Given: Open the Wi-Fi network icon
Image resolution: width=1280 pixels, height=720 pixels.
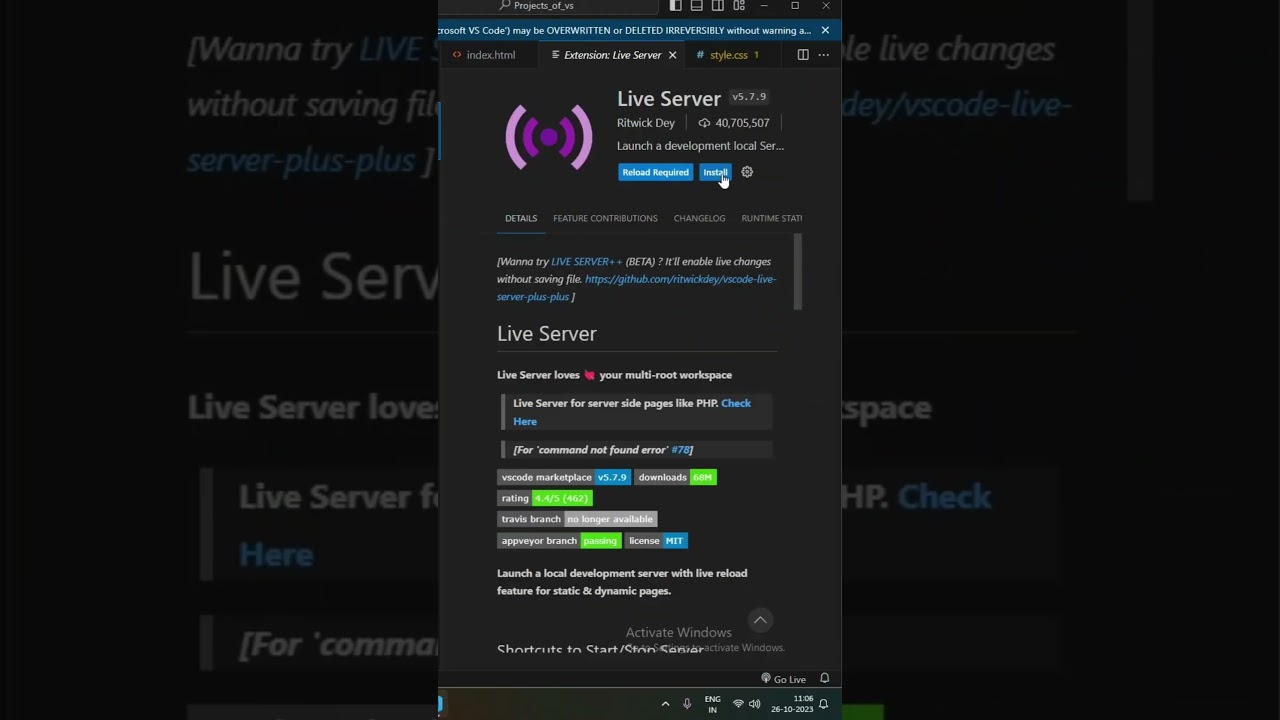Looking at the screenshot, I should click(x=738, y=704).
